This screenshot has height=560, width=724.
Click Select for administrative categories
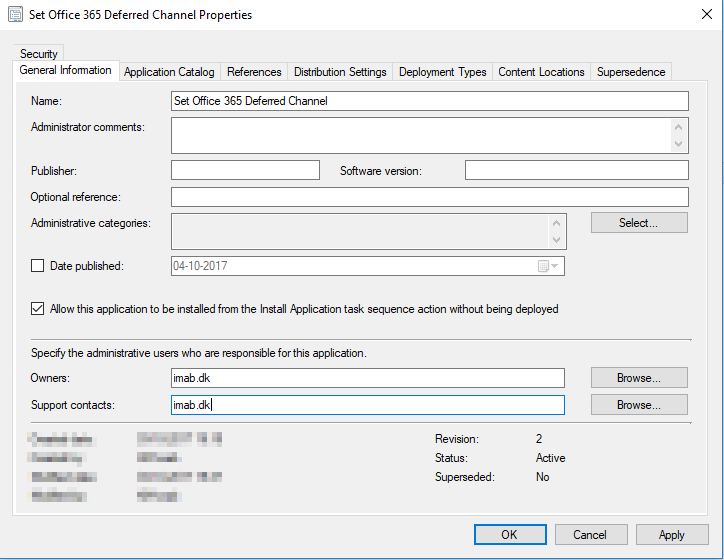tap(639, 223)
